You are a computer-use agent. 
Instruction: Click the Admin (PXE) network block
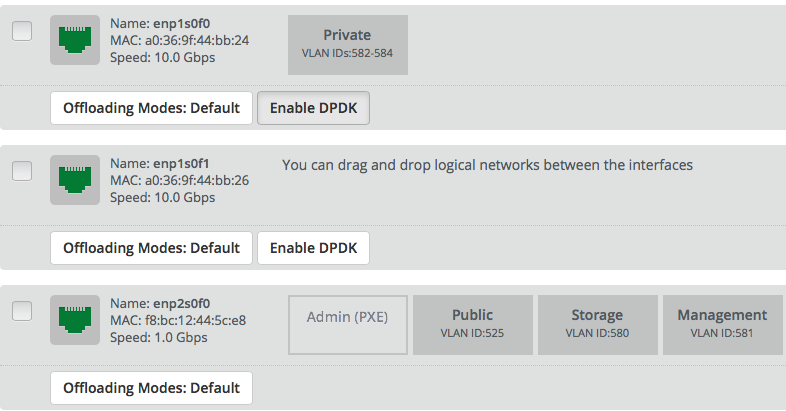[x=348, y=324]
